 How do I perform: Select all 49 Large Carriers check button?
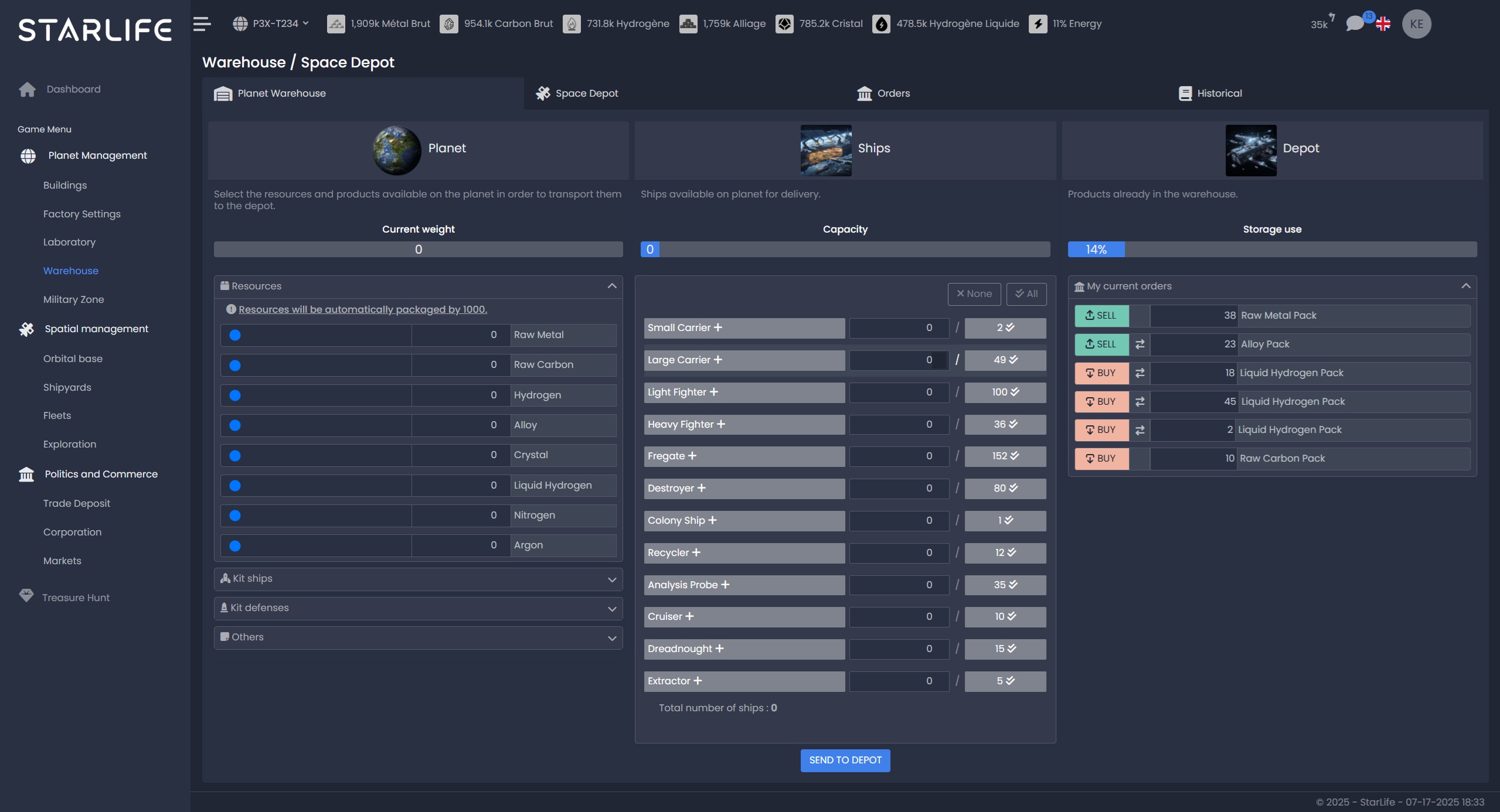1005,360
